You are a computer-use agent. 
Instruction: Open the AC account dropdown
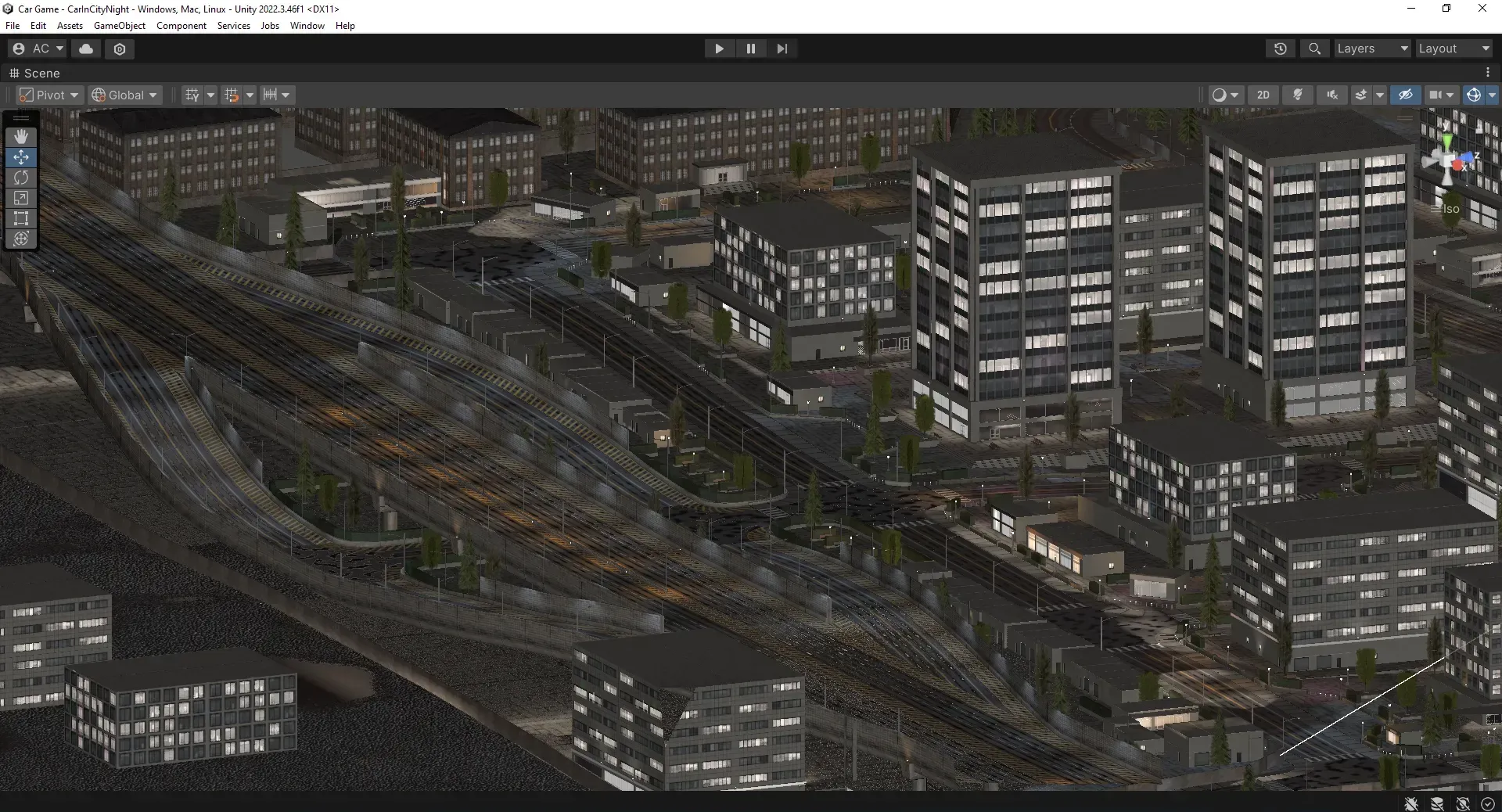38,49
